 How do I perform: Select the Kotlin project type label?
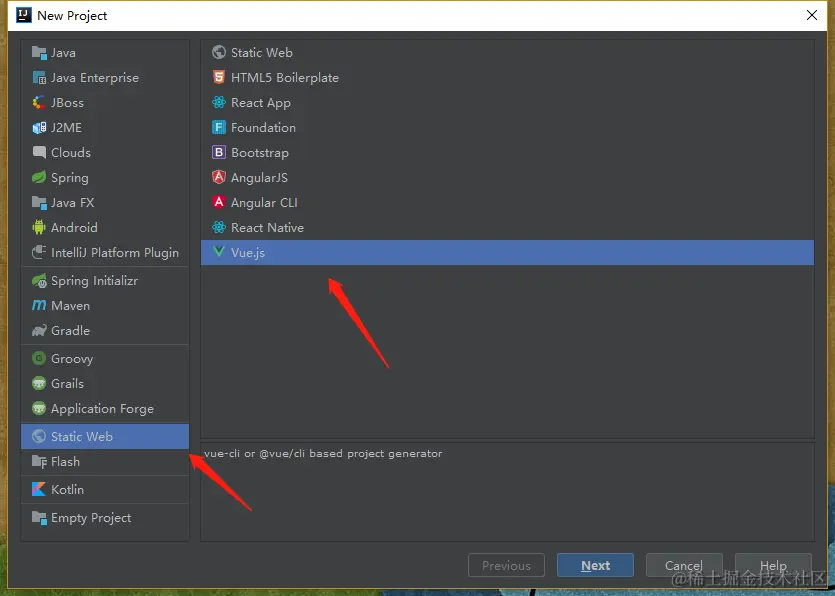(67, 489)
